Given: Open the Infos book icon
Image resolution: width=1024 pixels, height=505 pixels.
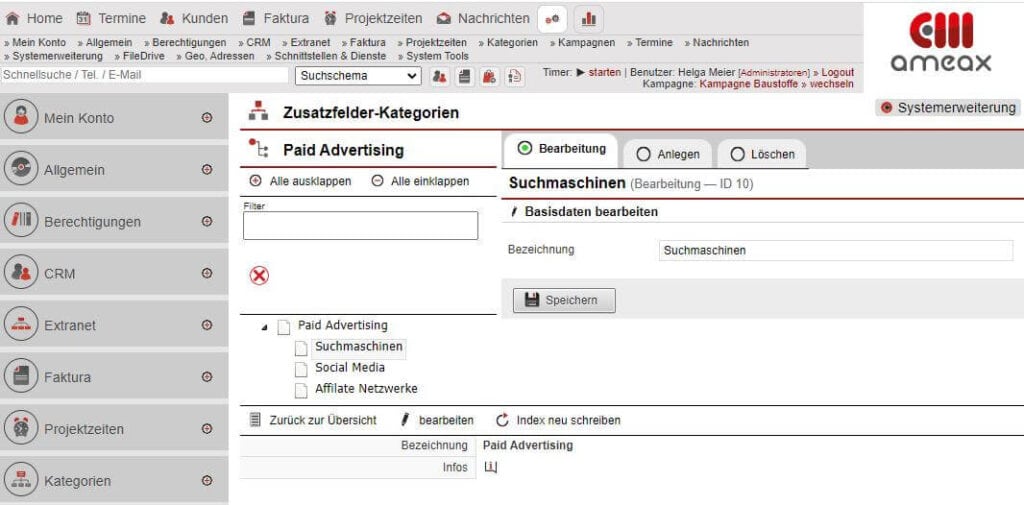Looking at the screenshot, I should (x=490, y=467).
